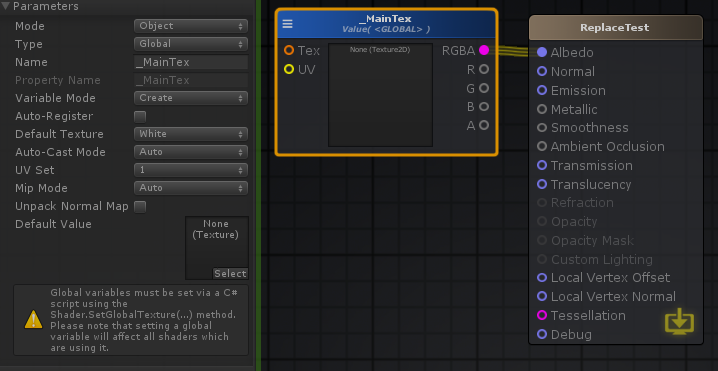718x371 pixels.
Task: Click the Tex input port on _MainTex node
Action: (289, 50)
